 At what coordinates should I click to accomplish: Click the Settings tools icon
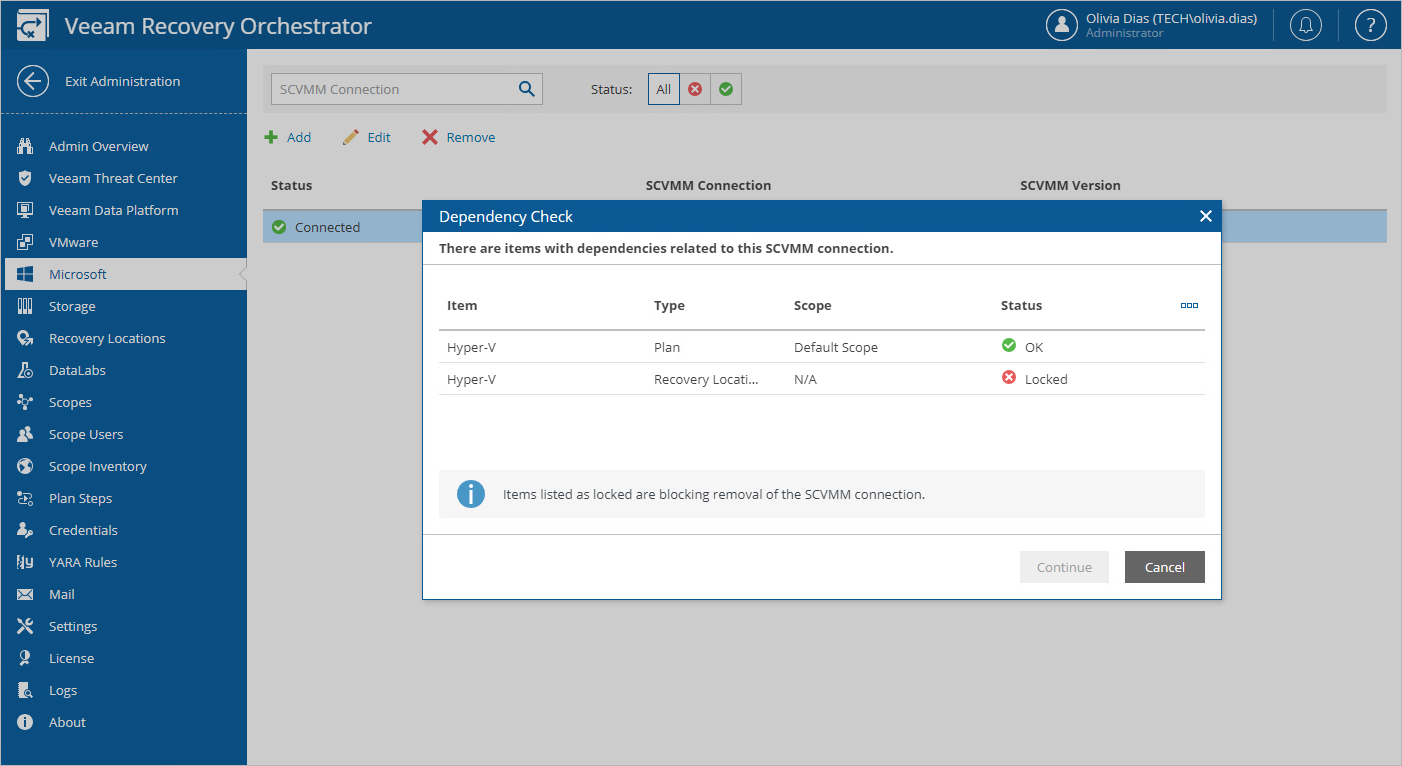(x=26, y=626)
